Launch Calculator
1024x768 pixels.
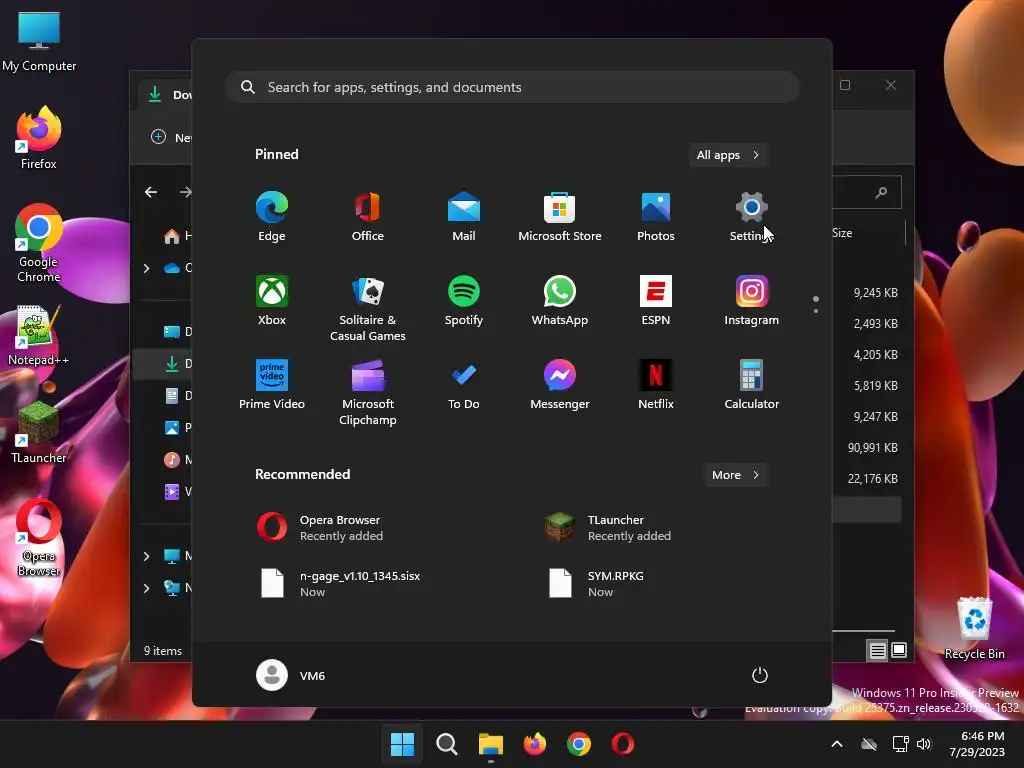click(752, 385)
